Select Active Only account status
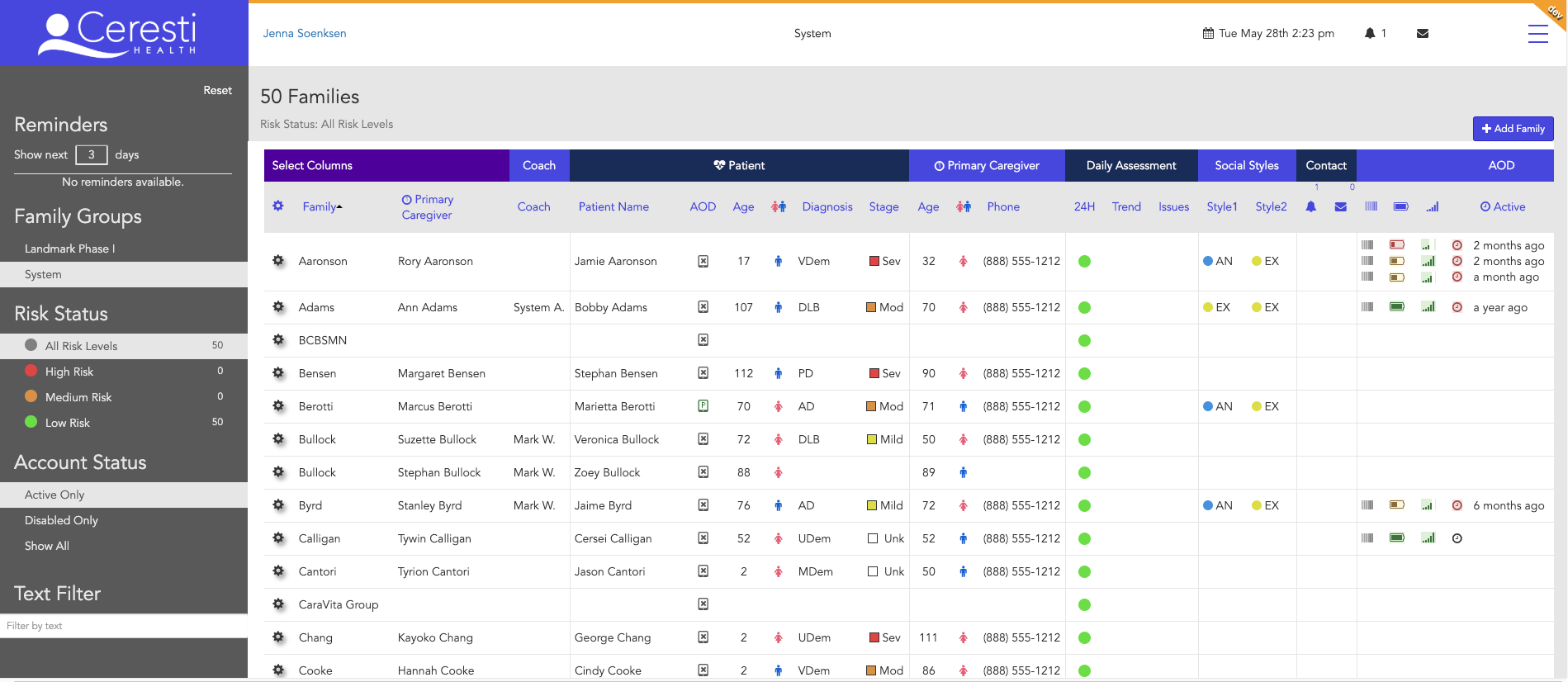Viewport: 1568px width, 682px height. [124, 495]
